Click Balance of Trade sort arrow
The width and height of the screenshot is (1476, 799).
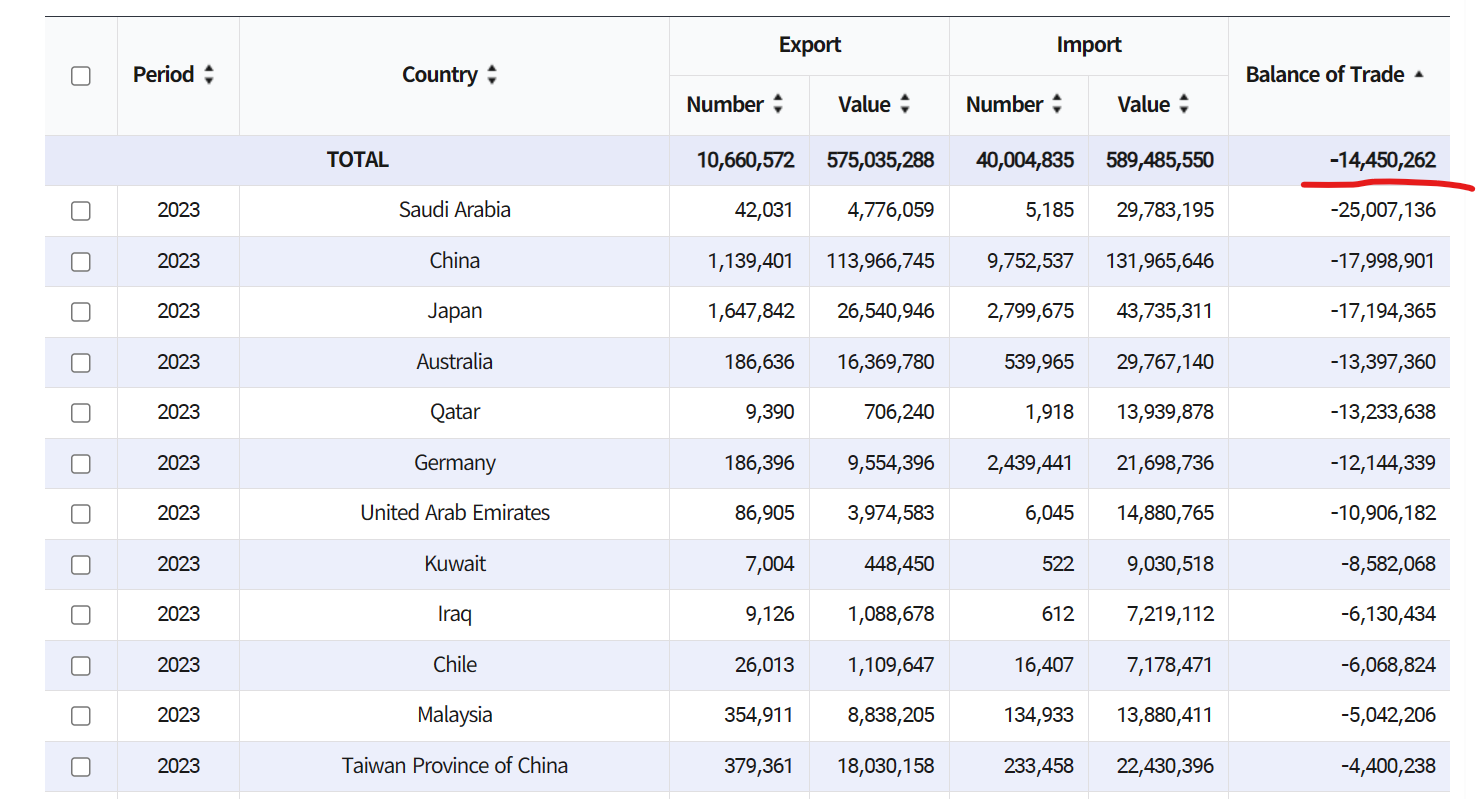click(1419, 75)
